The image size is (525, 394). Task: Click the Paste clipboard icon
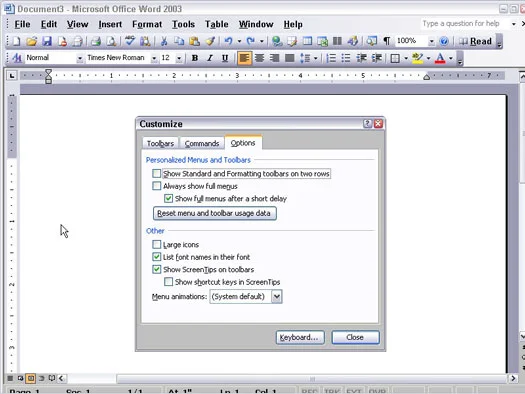point(195,42)
